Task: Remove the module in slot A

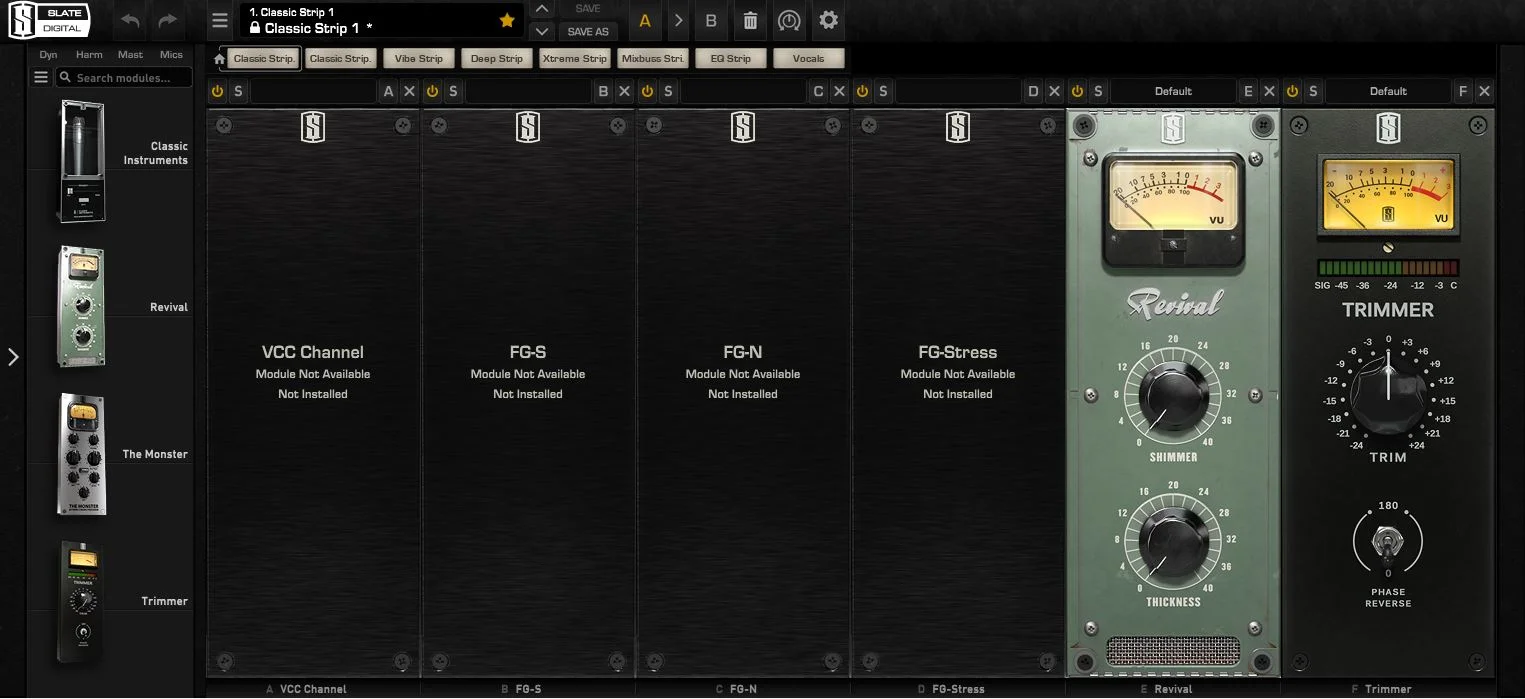Action: [409, 91]
